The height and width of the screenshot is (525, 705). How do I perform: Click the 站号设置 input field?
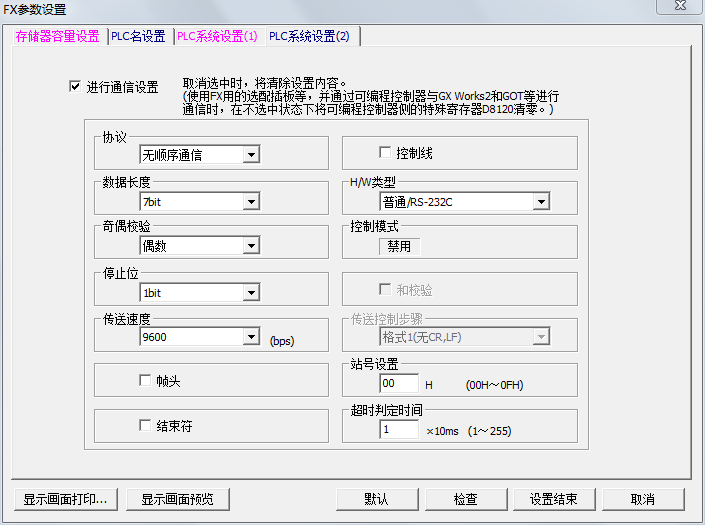pos(399,384)
